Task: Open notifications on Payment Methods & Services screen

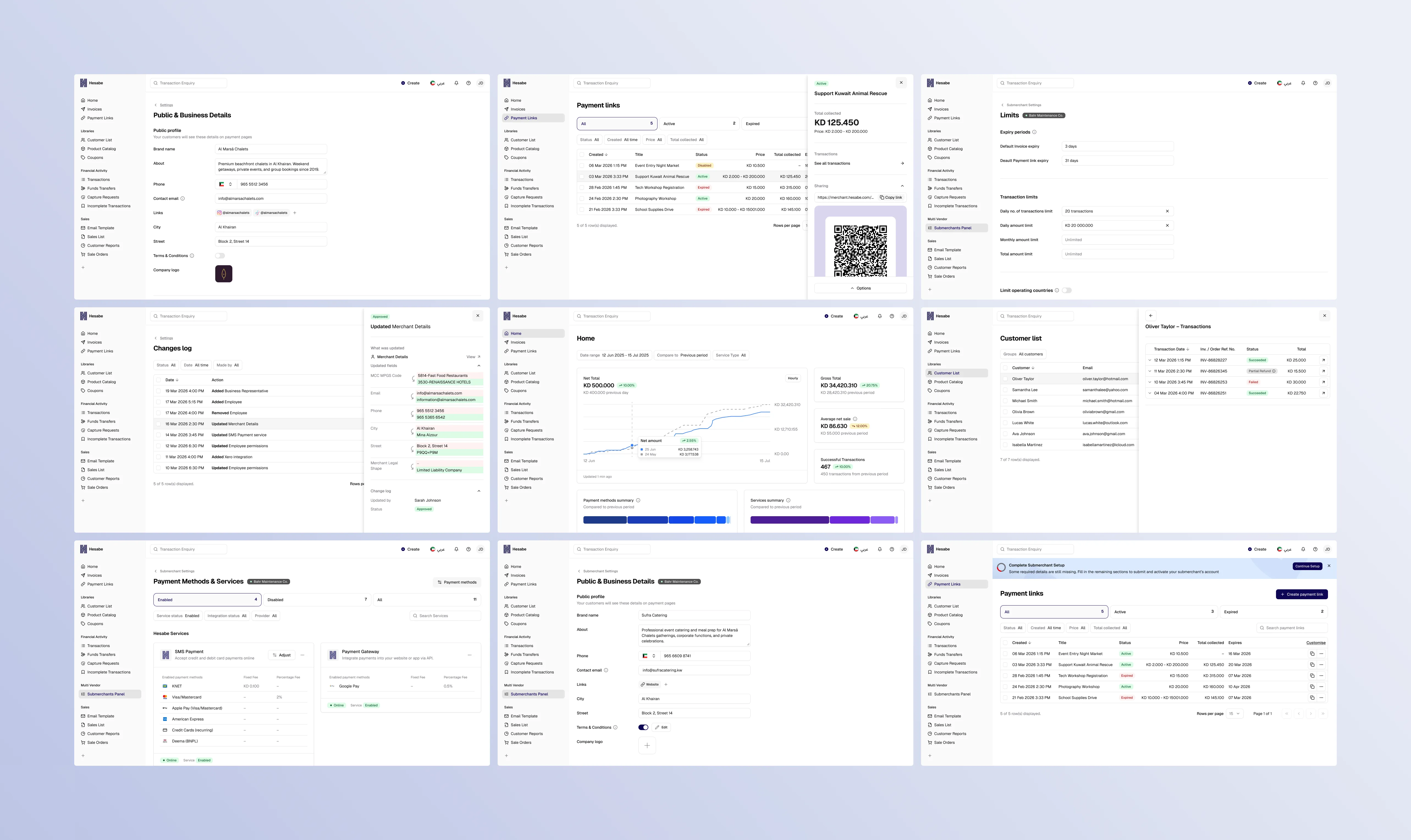Action: coord(456,549)
